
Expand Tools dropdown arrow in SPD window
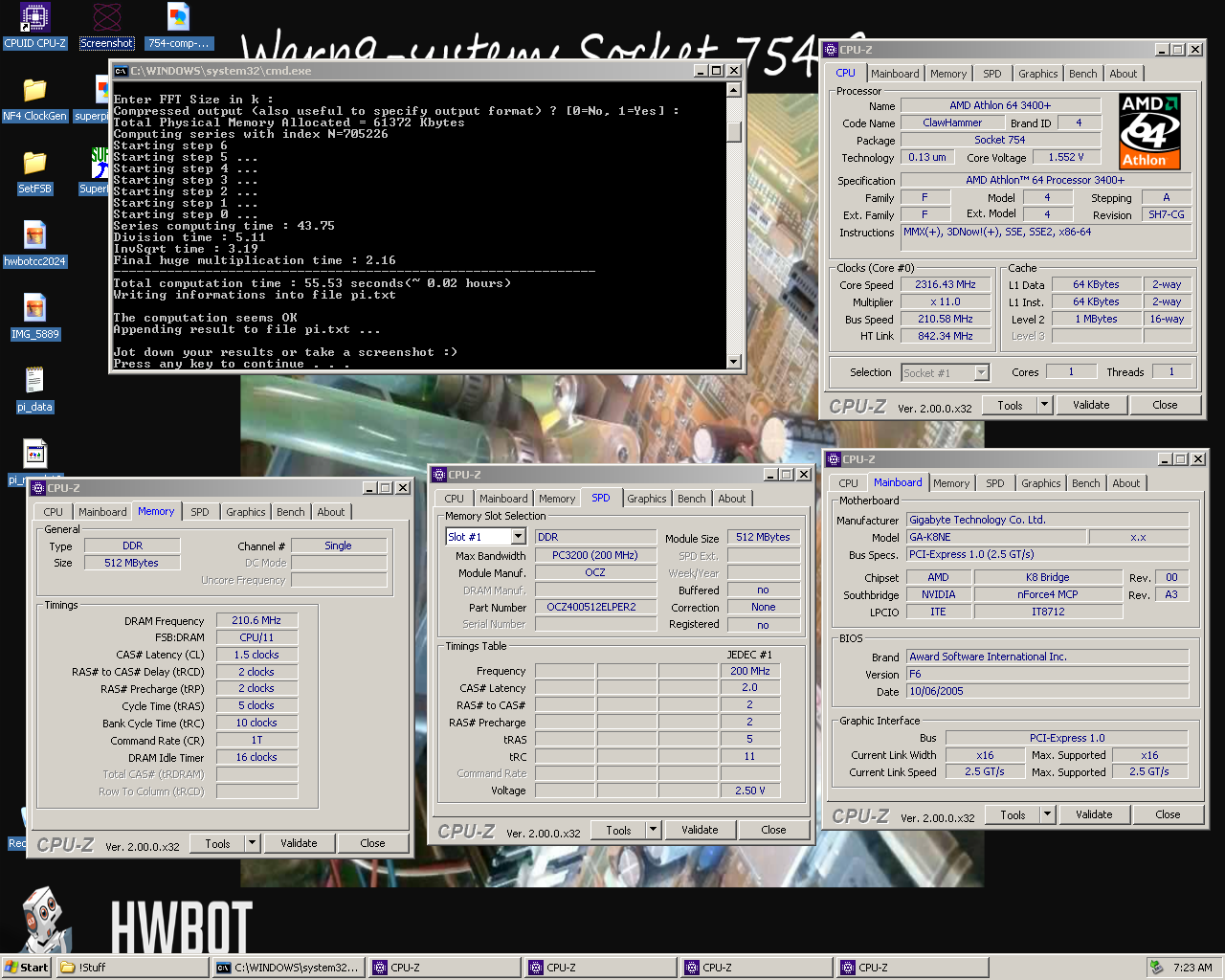[x=654, y=830]
